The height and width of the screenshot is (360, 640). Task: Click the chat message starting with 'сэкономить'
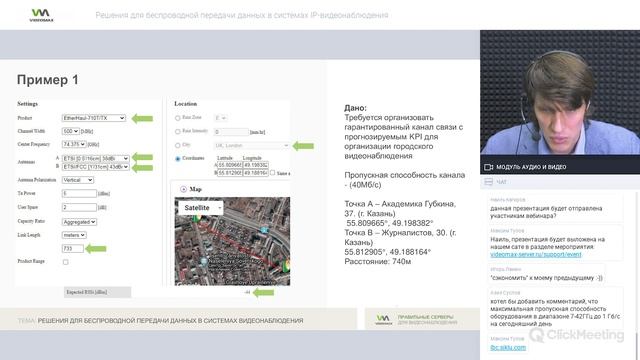(546, 278)
